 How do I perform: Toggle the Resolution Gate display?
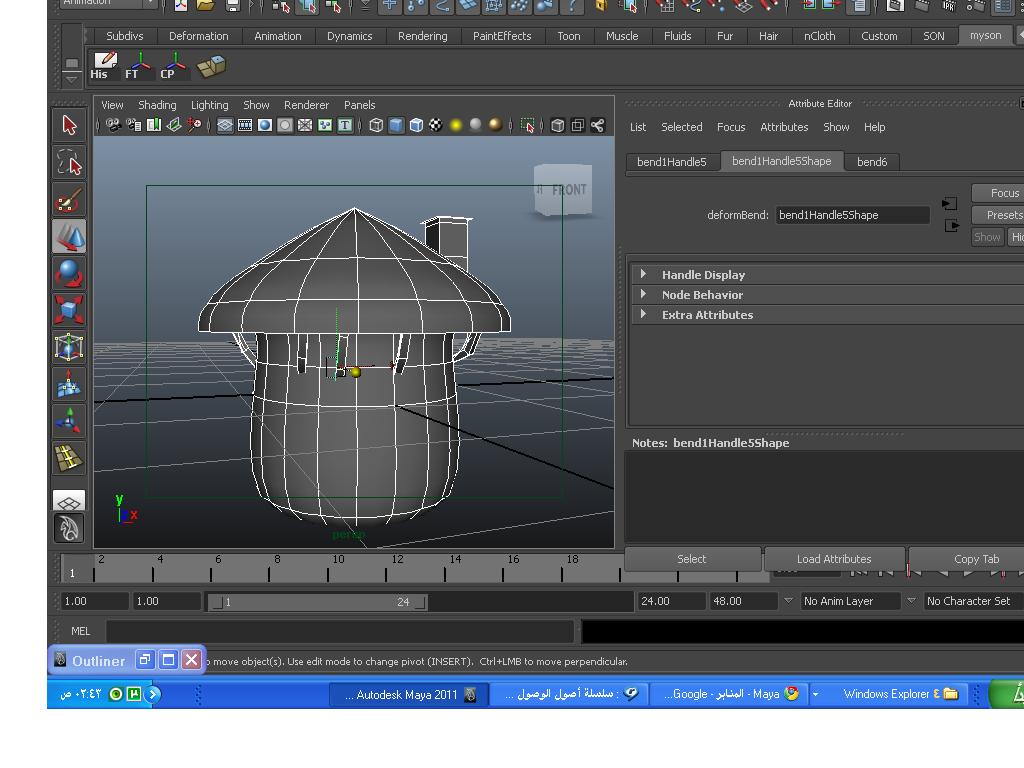(265, 125)
